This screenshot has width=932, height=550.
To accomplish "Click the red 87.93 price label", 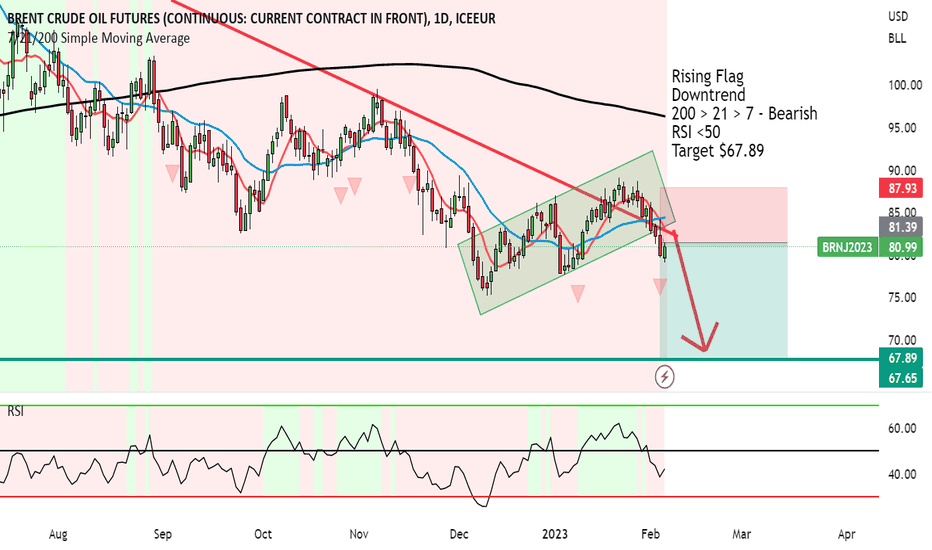I will [x=901, y=189].
